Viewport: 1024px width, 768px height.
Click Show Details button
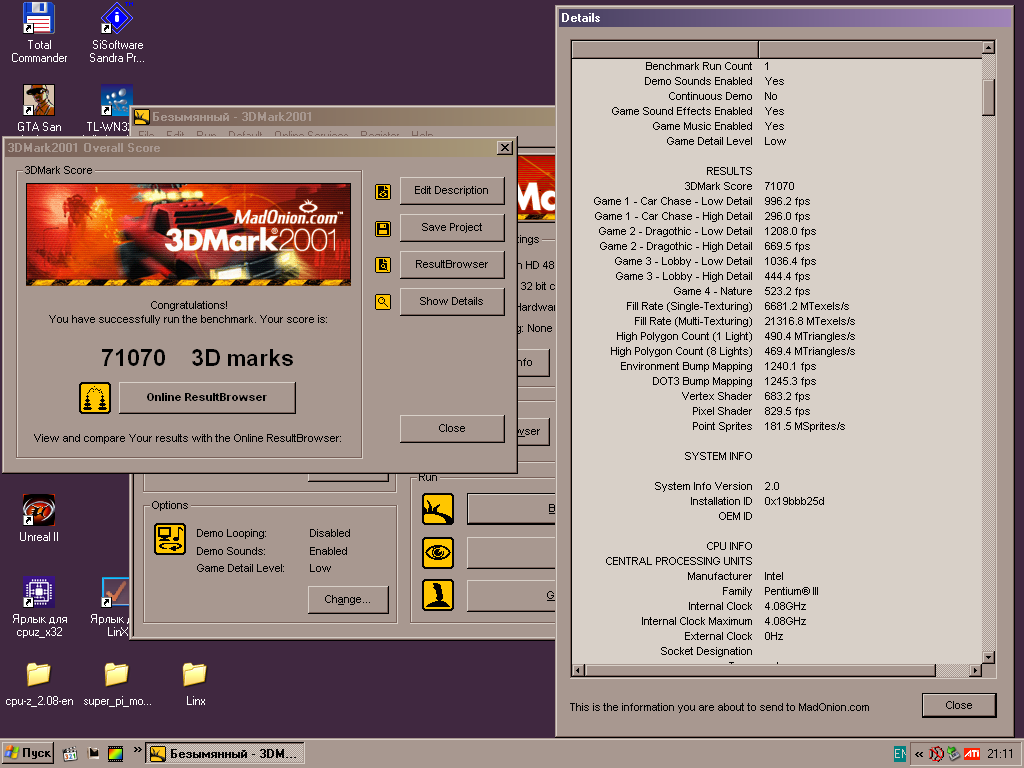(452, 302)
